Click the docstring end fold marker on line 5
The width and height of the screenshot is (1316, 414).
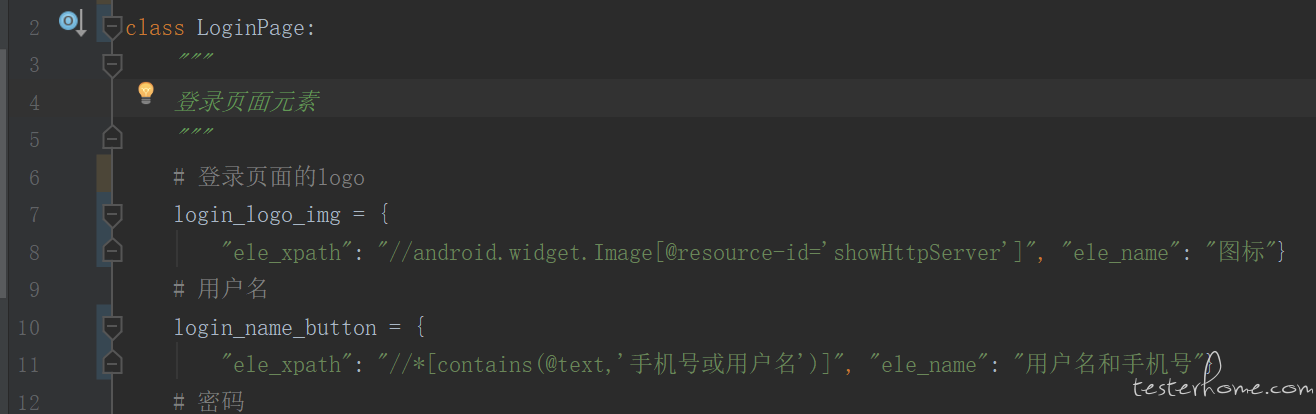click(x=112, y=137)
